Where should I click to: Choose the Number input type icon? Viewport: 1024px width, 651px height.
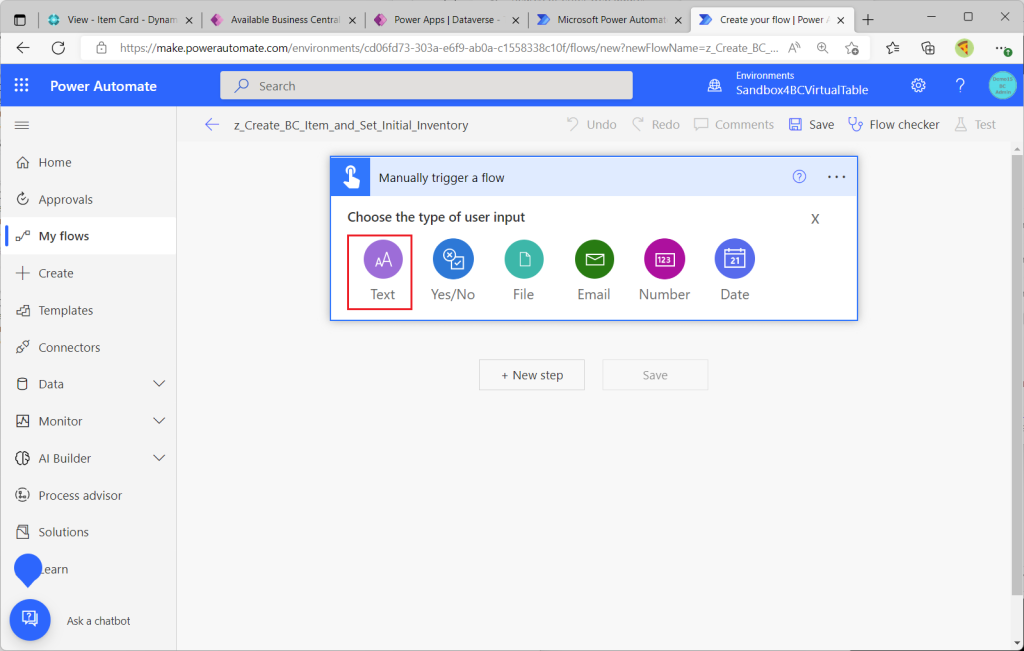coord(664,260)
